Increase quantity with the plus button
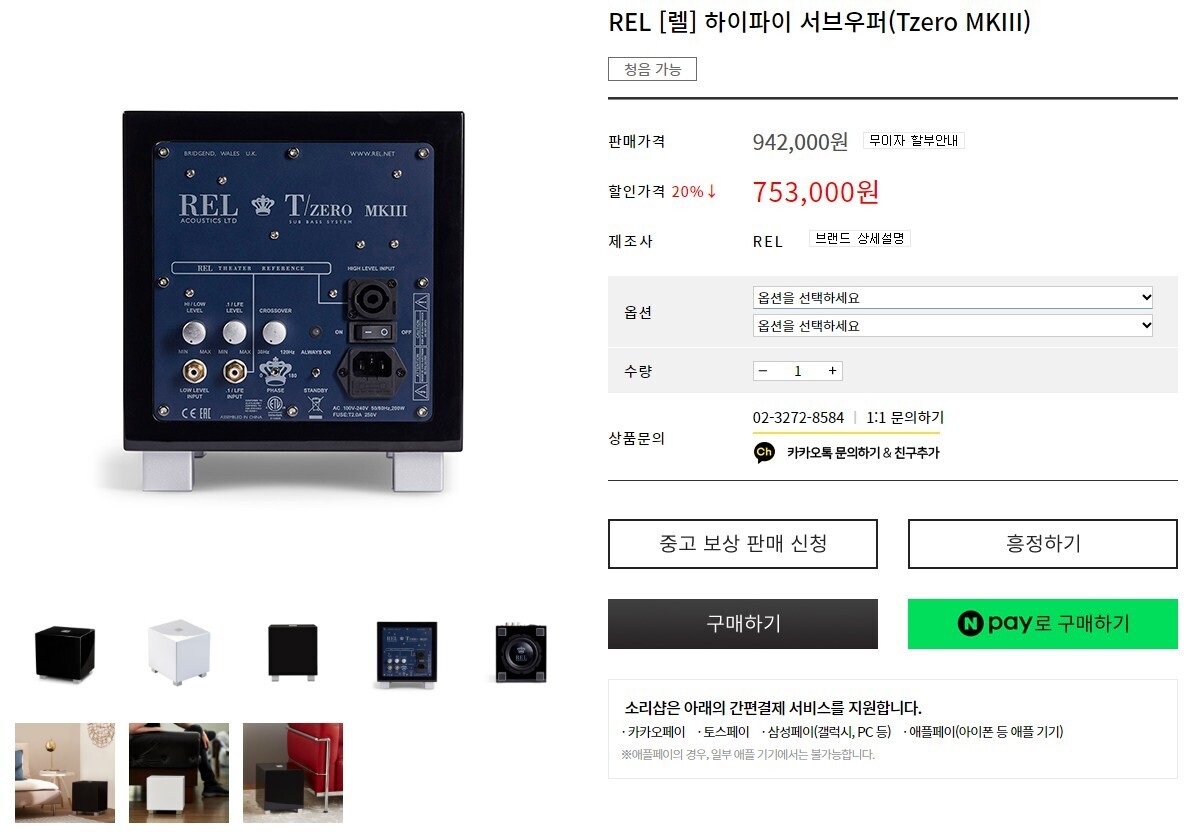Image resolution: width=1204 pixels, height=838 pixels. (832, 371)
